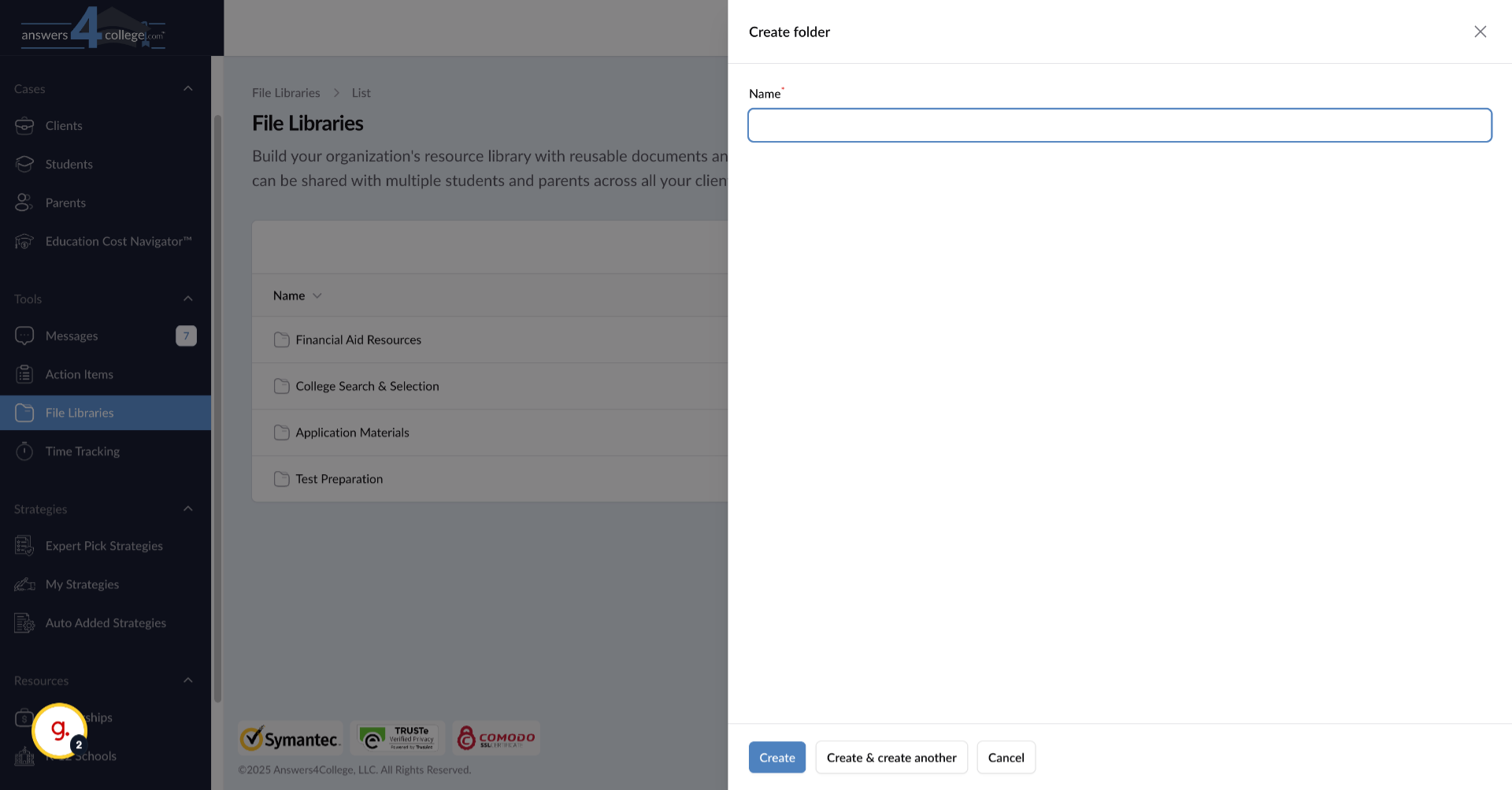1512x790 pixels.
Task: Open Education Cost Navigator
Action: tap(106, 242)
